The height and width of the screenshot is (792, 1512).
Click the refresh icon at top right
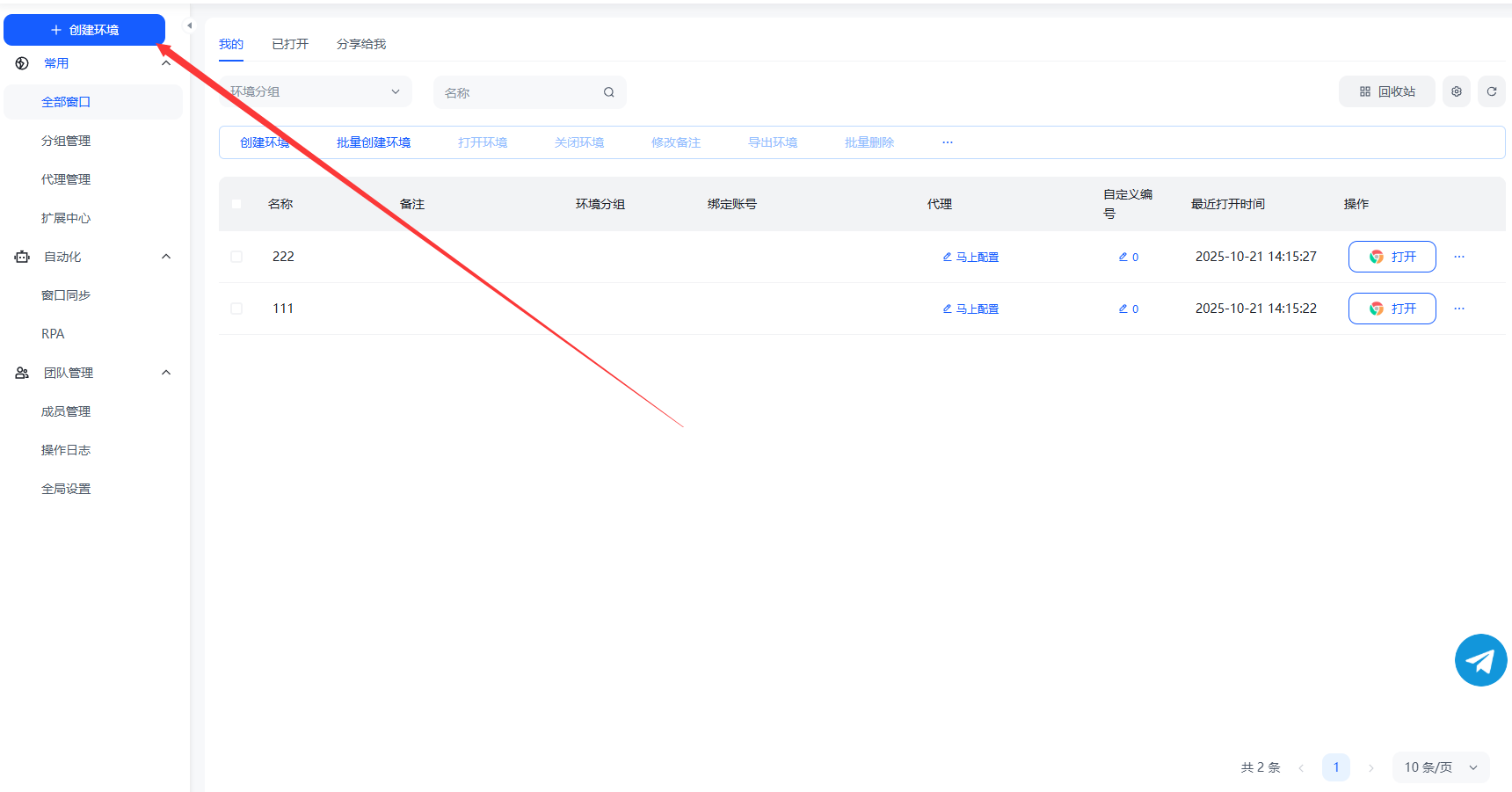click(1492, 91)
